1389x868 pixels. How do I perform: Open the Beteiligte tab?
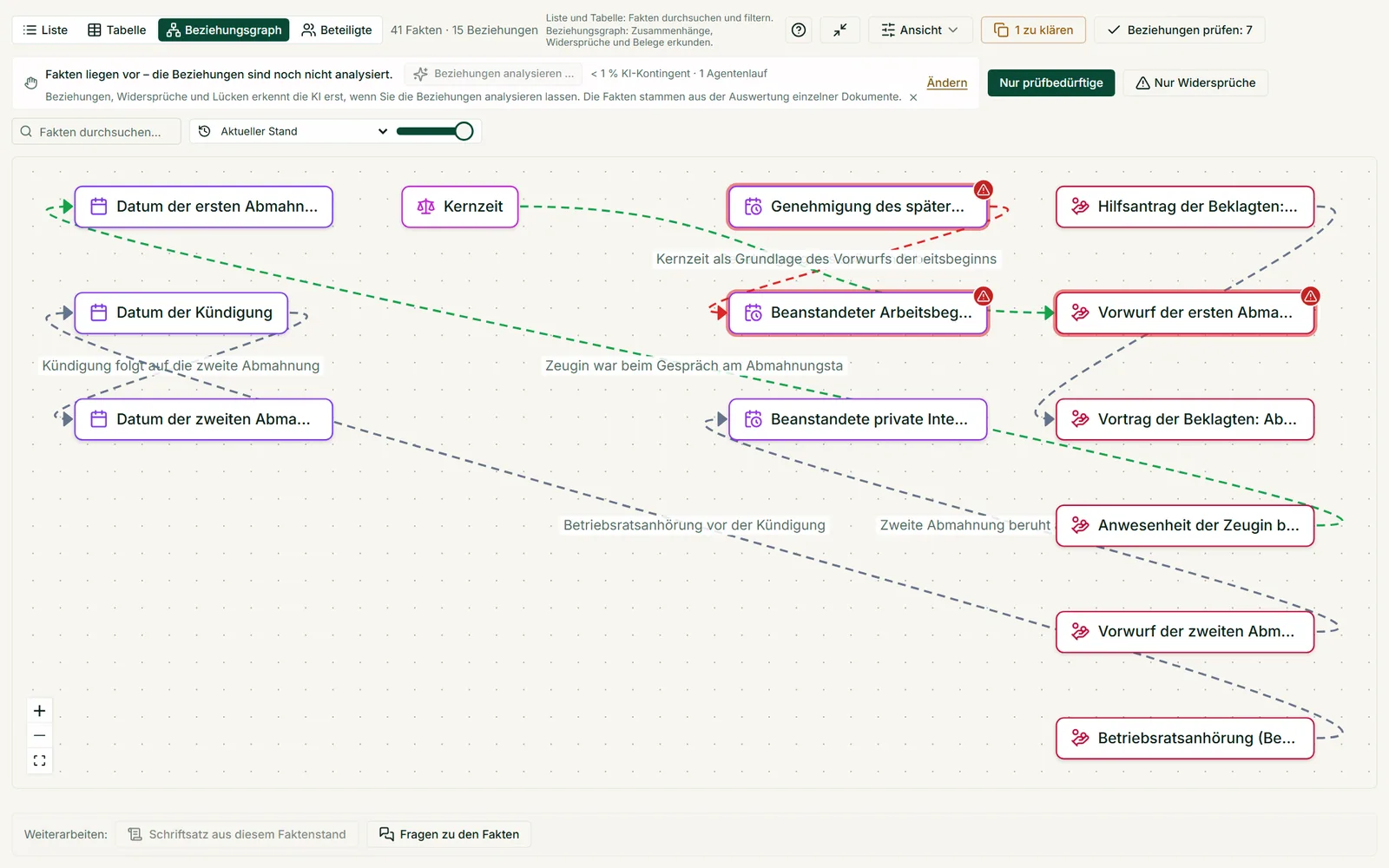[x=337, y=30]
